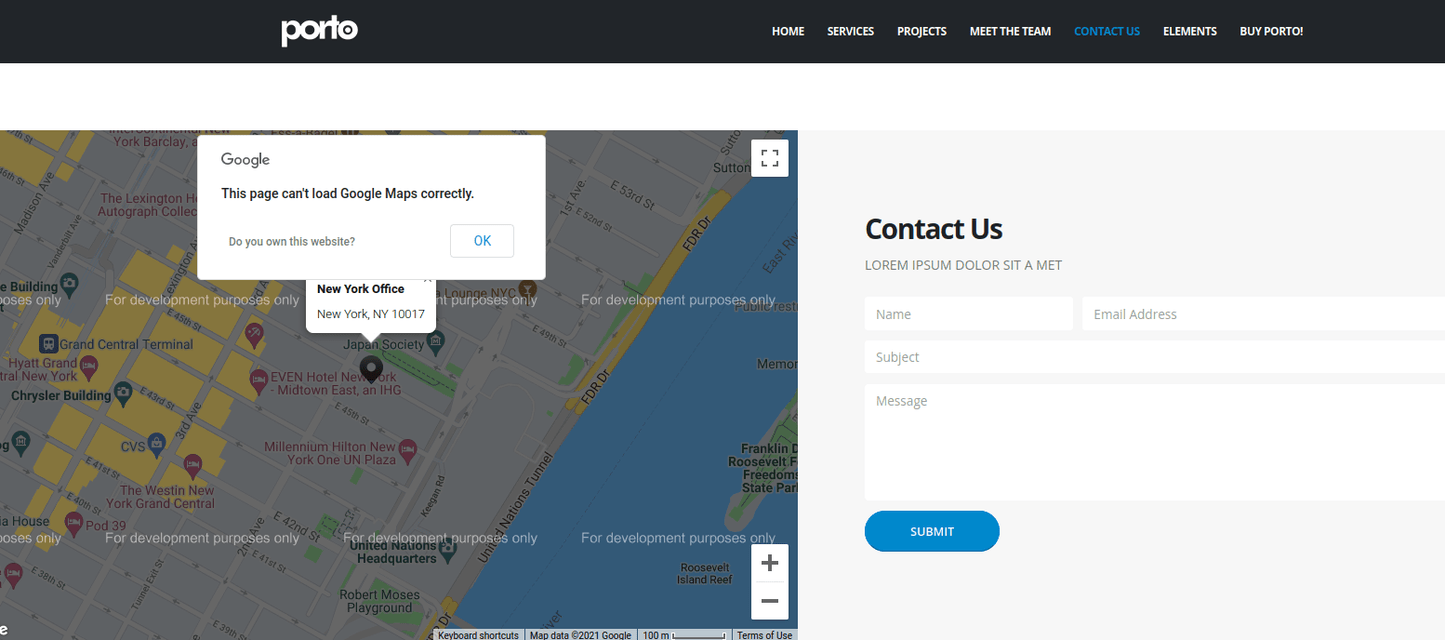The width and height of the screenshot is (1445, 640).
Task: Click the Grand Central Terminal transit icon
Action: pyautogui.click(x=47, y=344)
